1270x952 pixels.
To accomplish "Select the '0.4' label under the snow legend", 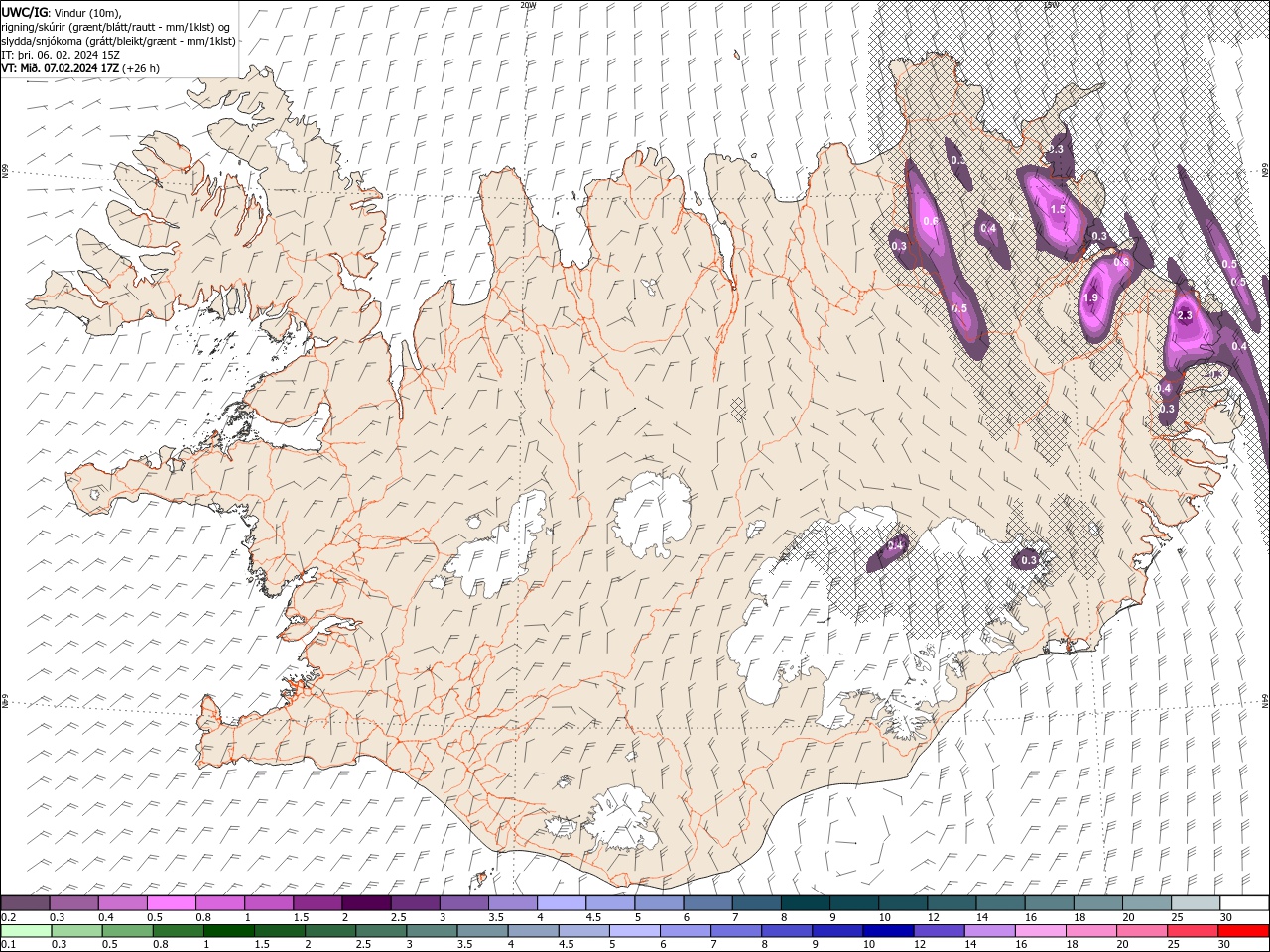I will 106,917.
